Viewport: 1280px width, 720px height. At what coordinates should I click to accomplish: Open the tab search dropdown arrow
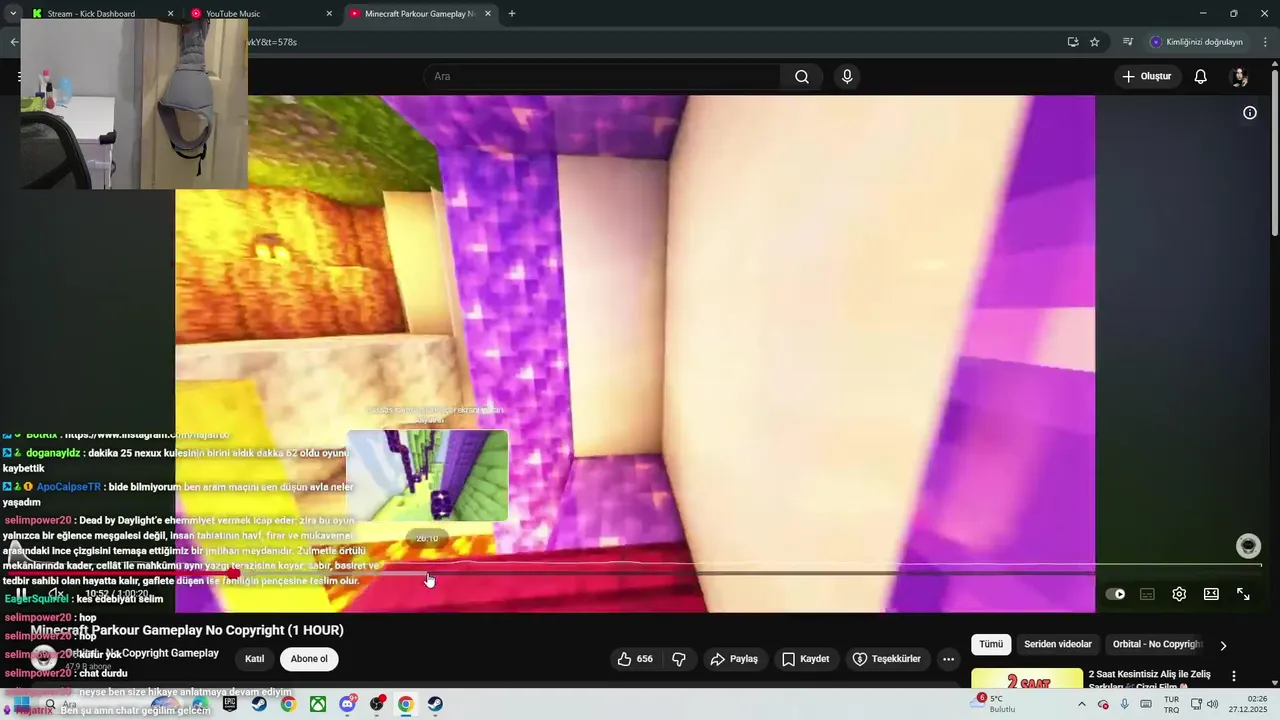tap(12, 14)
